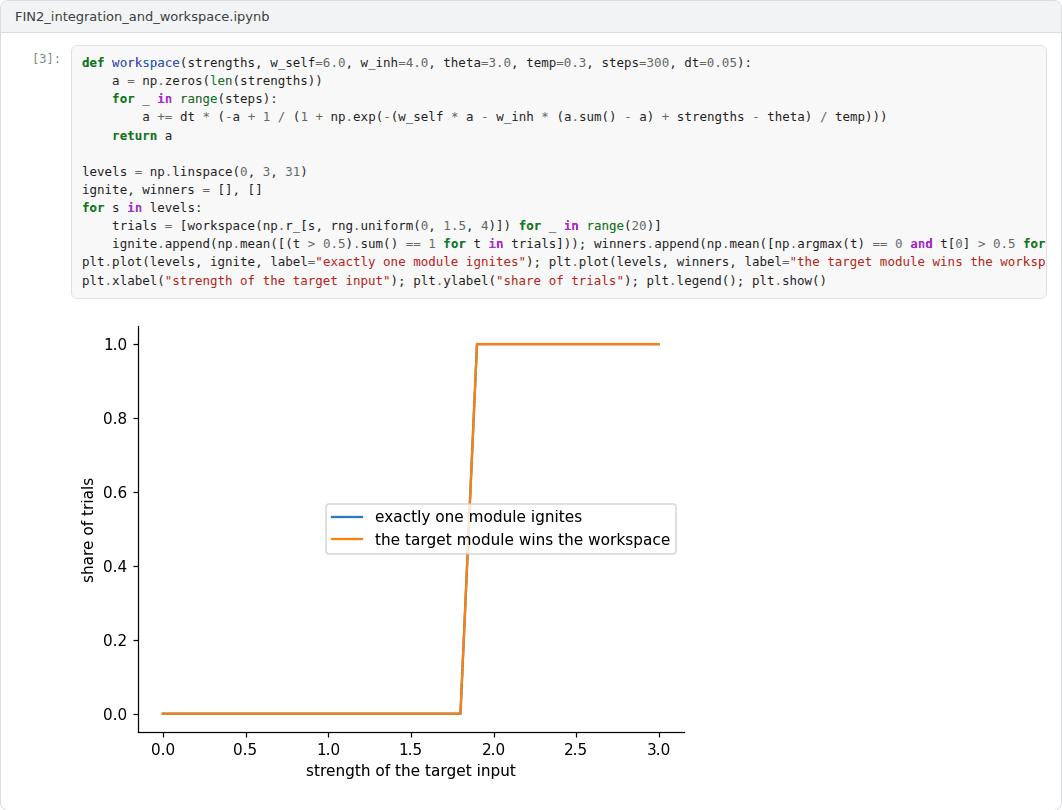1062x810 pixels.
Task: Click the 'exactly one module ignites' legend label
Action: [x=478, y=517]
